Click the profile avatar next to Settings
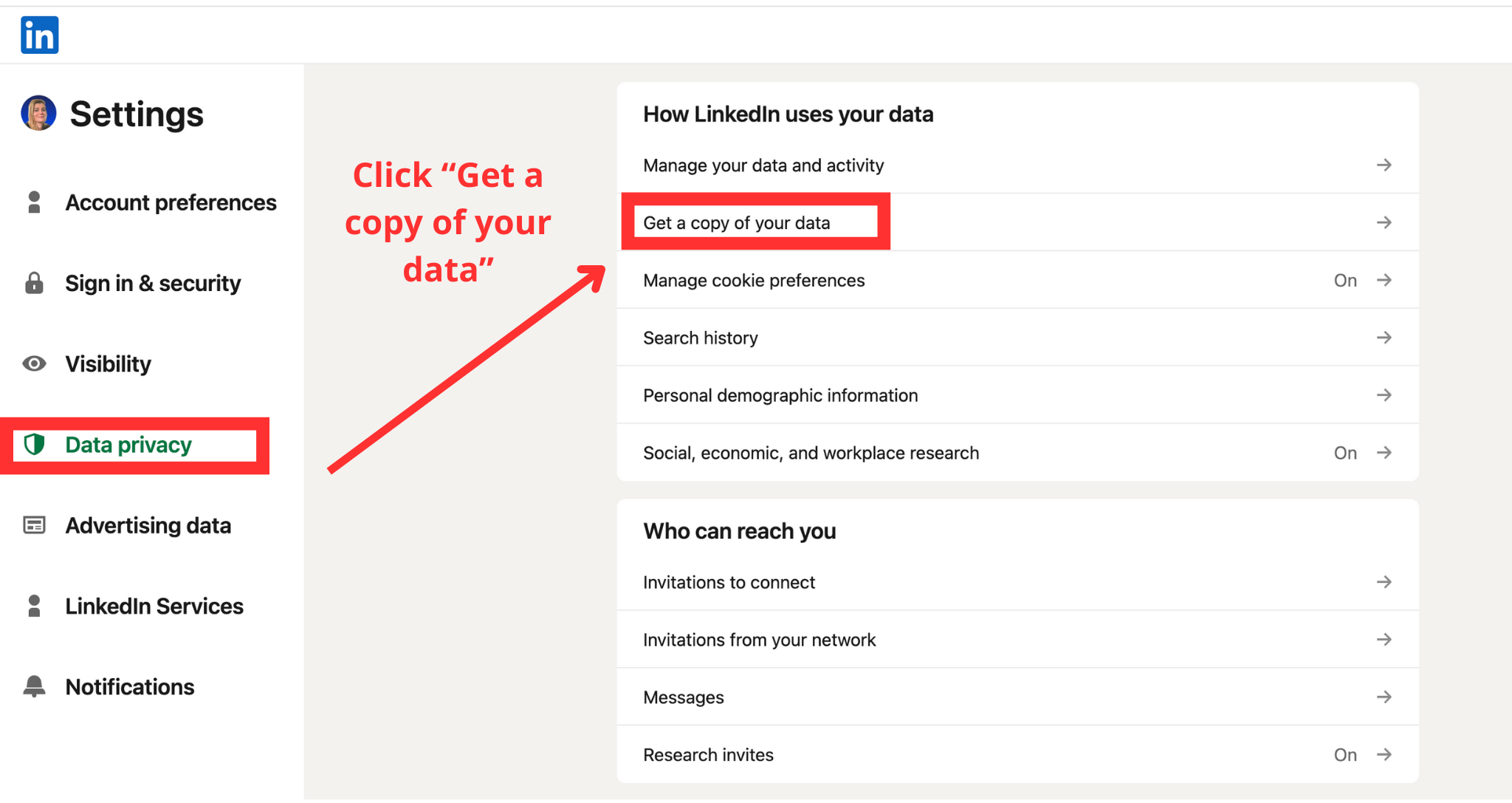Screen dimensions: 1512x803 (39, 114)
